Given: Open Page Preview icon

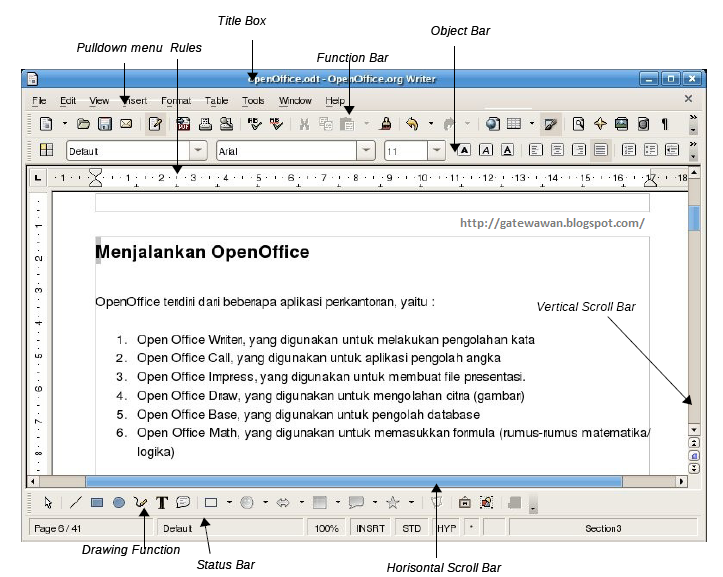Looking at the screenshot, I should click(x=226, y=124).
